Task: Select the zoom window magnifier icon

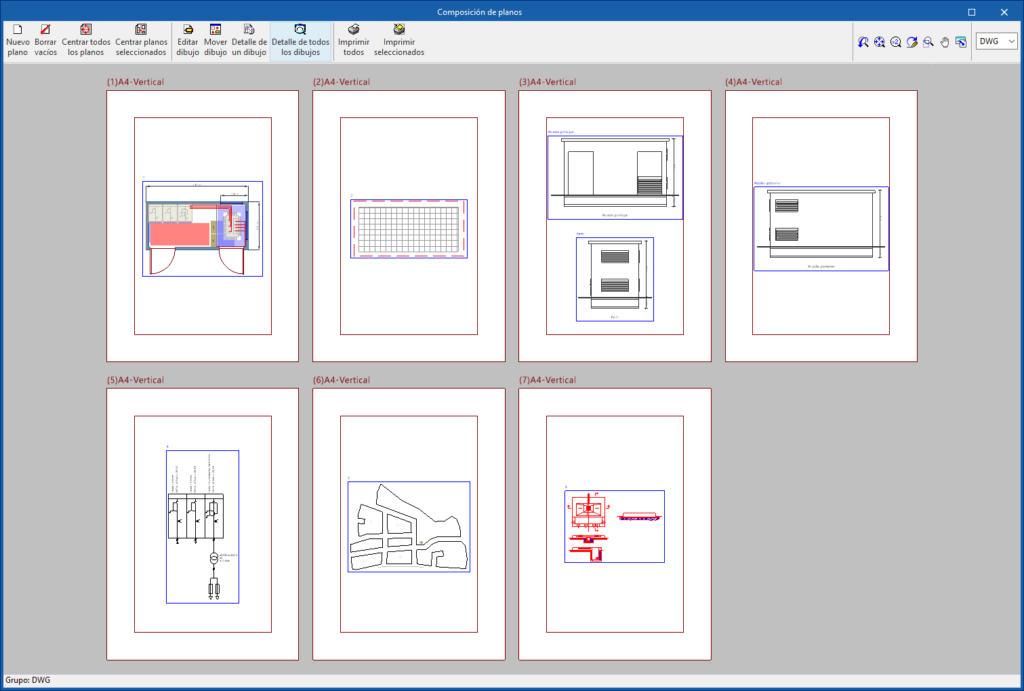Action: [x=928, y=42]
